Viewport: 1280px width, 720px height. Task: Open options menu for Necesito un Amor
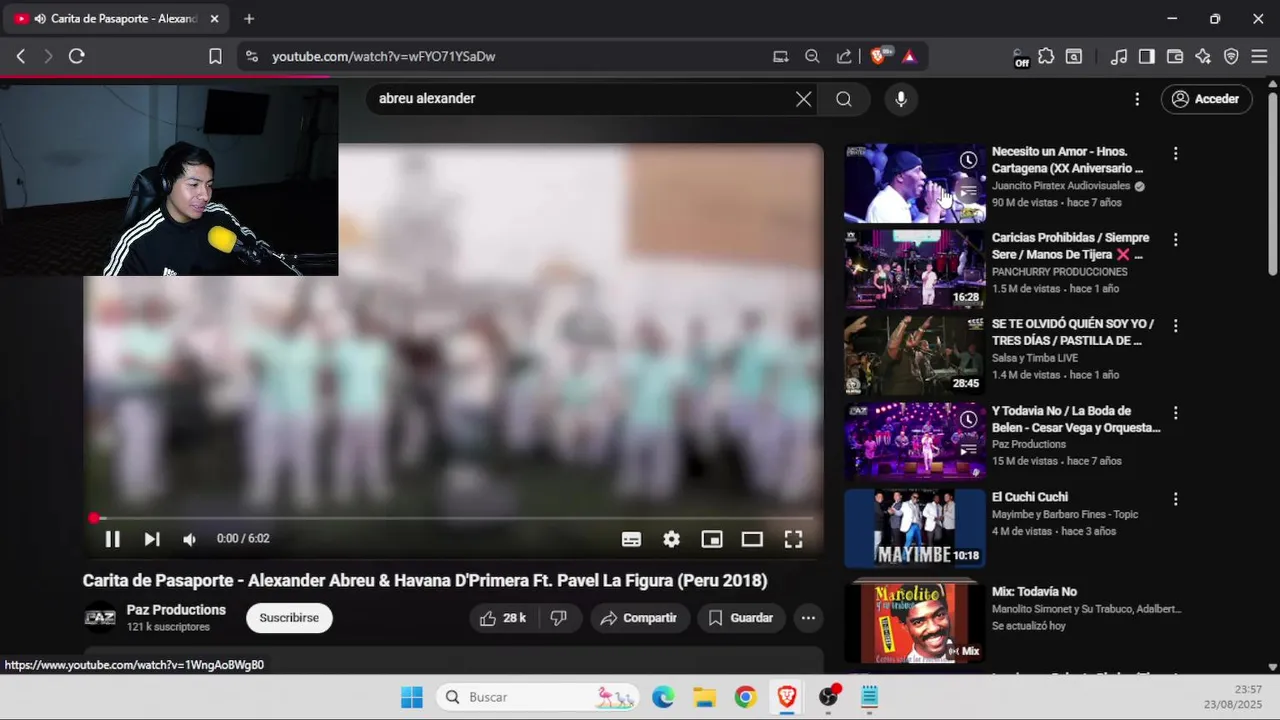pos(1176,154)
